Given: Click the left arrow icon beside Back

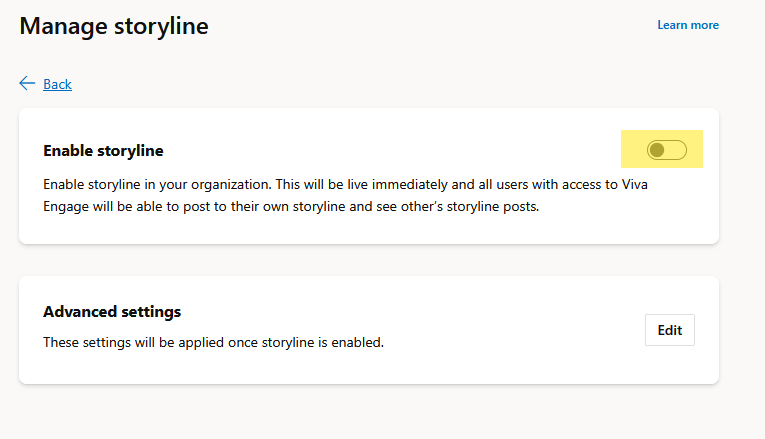Looking at the screenshot, I should point(27,83).
